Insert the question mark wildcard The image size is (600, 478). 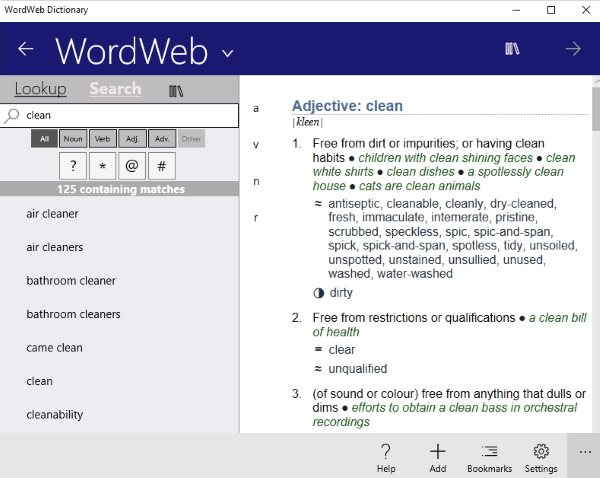click(73, 165)
